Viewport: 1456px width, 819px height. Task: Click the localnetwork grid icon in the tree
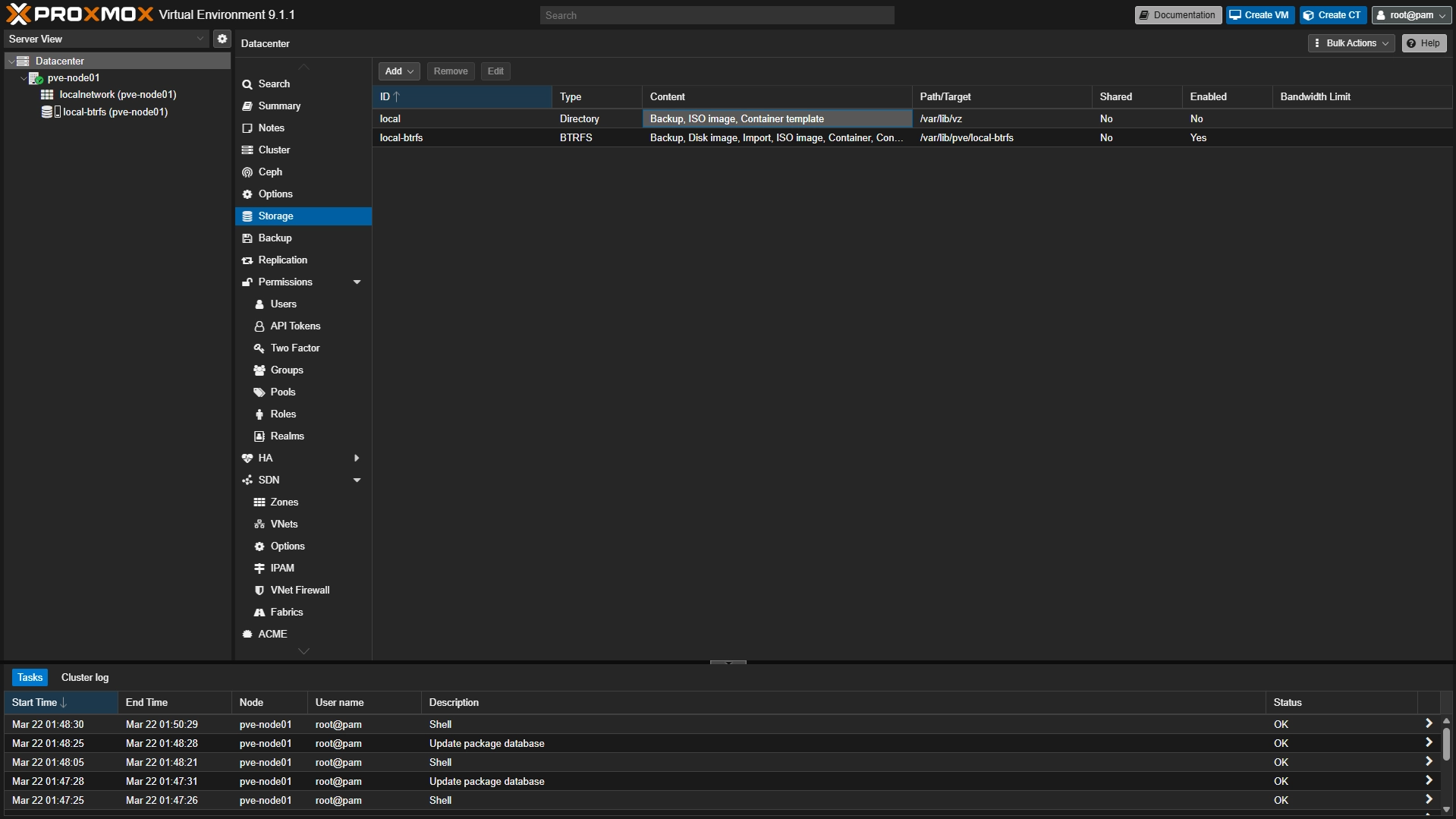[x=47, y=95]
